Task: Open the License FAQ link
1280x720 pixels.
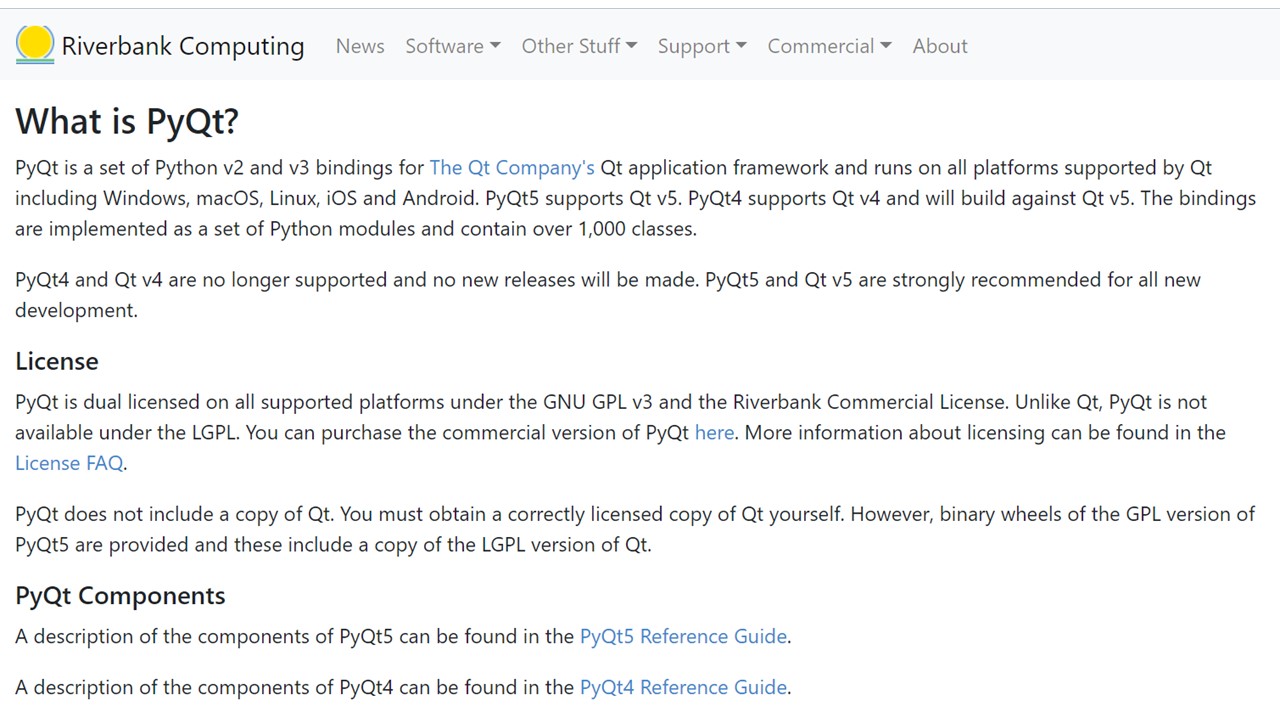Action: (69, 463)
